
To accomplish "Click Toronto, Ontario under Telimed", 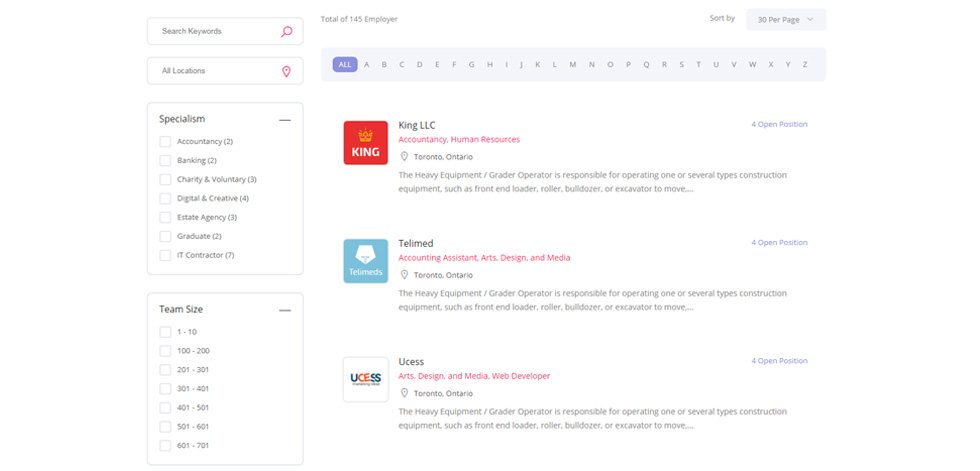I will (x=443, y=275).
